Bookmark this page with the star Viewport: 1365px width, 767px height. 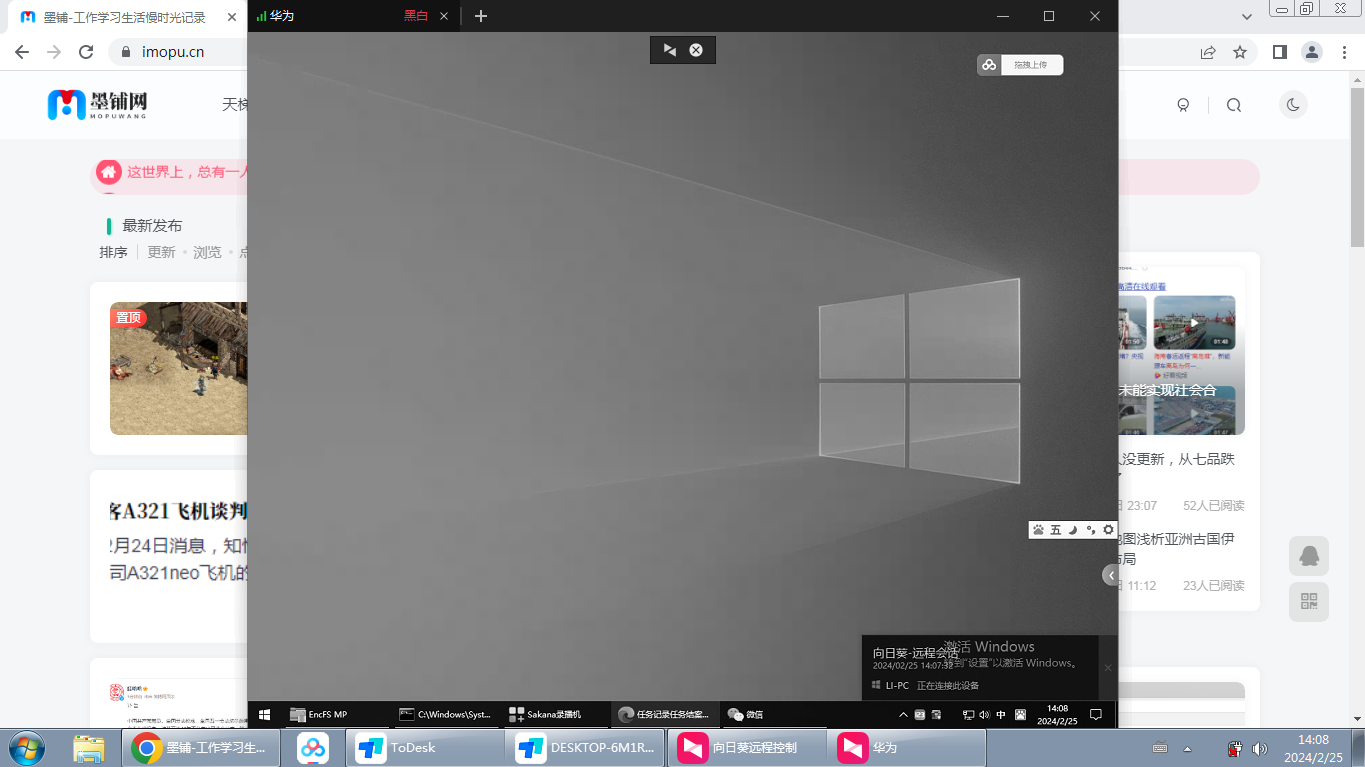coord(1240,52)
